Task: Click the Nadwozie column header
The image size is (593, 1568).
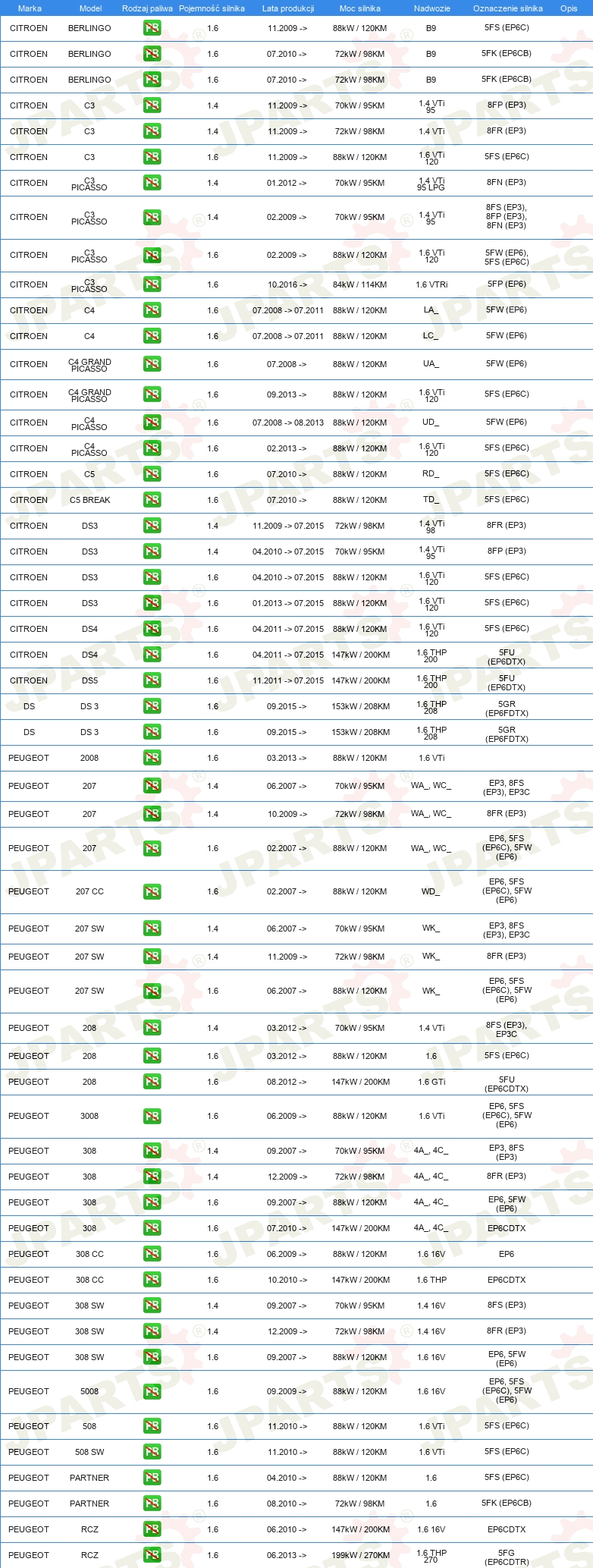Action: coord(432,8)
